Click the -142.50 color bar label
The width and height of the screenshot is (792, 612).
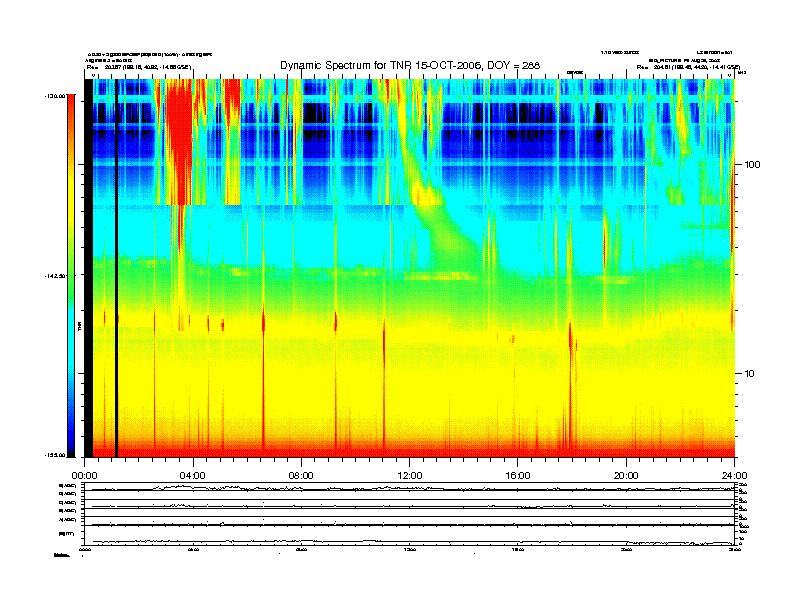click(56, 276)
